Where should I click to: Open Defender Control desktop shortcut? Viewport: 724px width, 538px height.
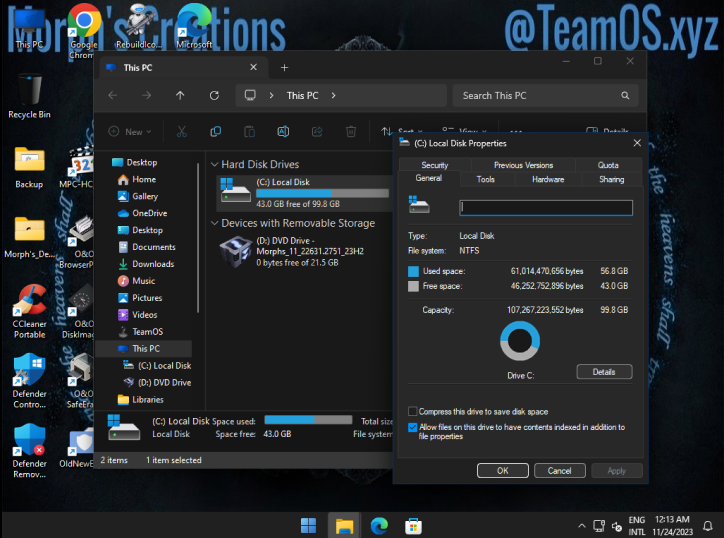coord(30,381)
